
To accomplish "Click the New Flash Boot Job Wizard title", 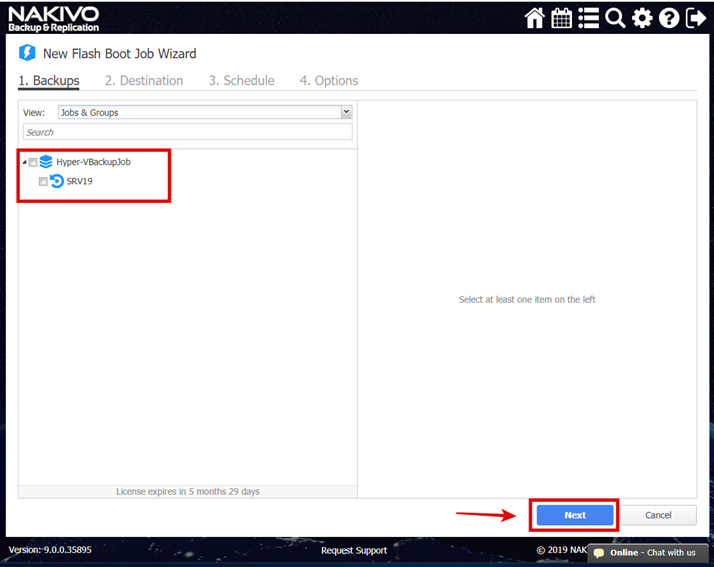I will pyautogui.click(x=120, y=54).
